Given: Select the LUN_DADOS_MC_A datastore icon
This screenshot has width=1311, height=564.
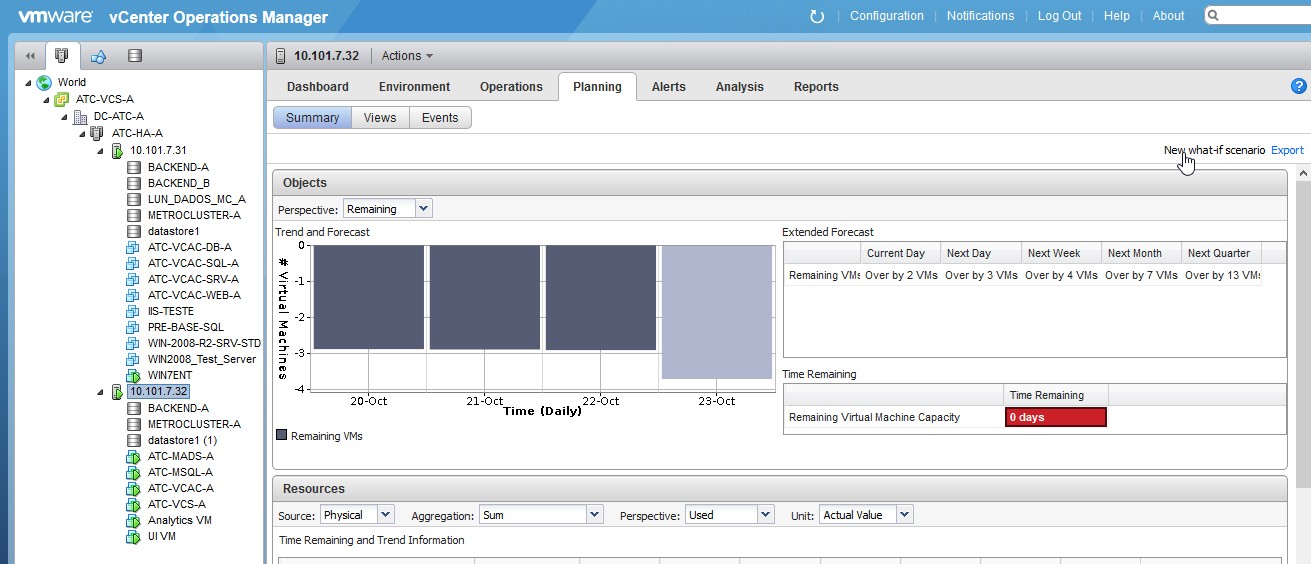Looking at the screenshot, I should 133,199.
